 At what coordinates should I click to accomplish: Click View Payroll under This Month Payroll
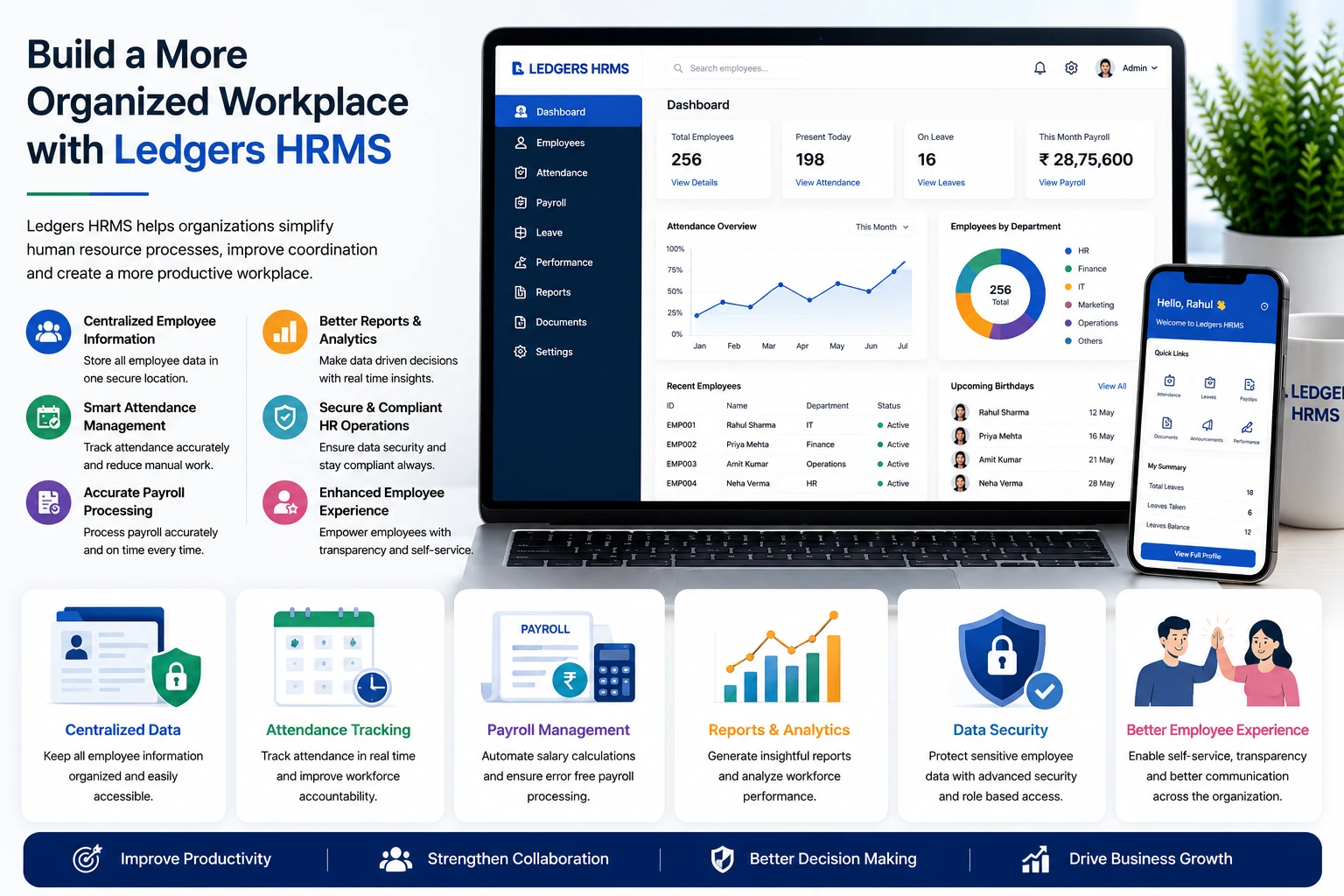click(1062, 183)
